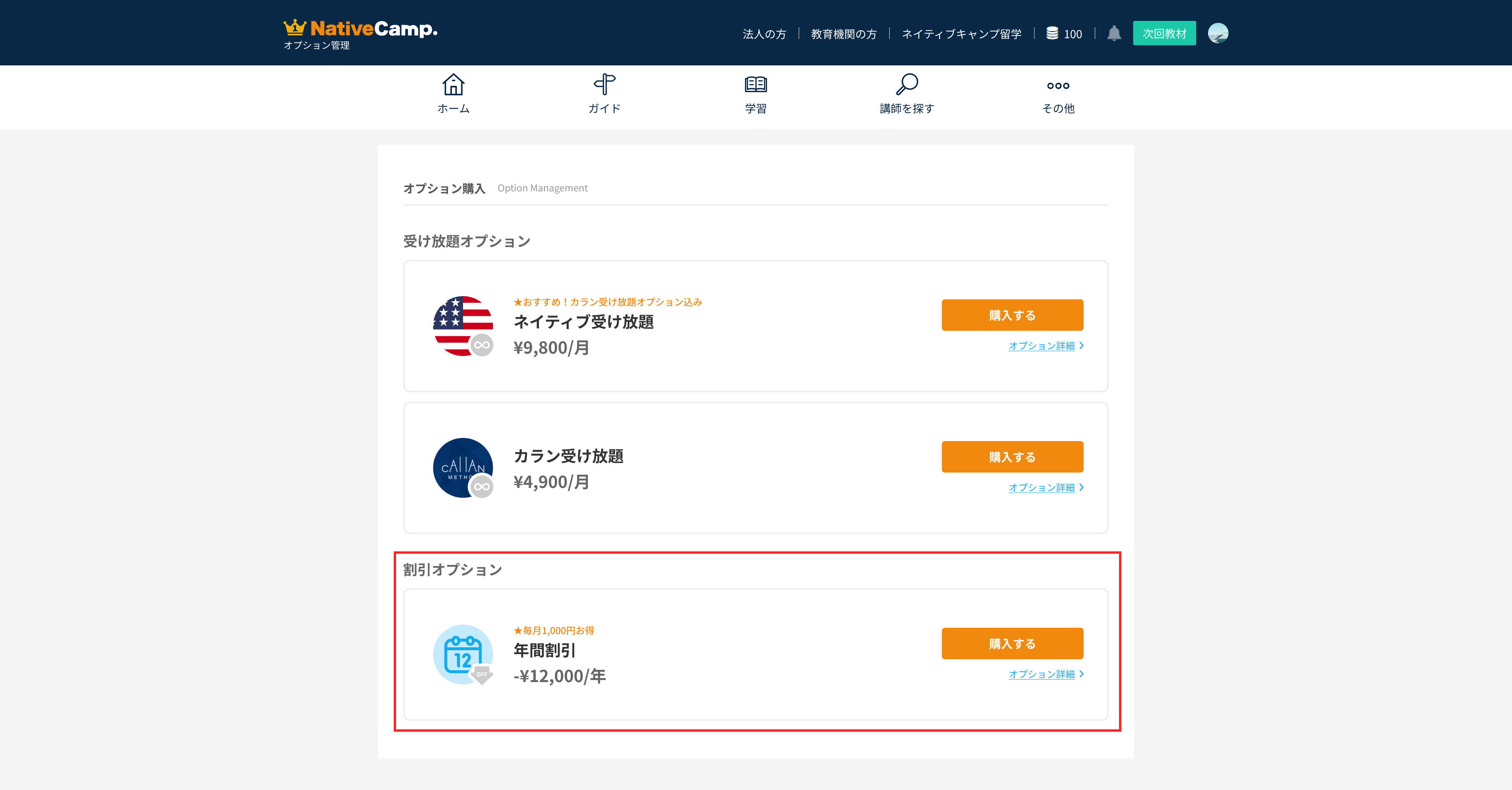1512x790 pixels.
Task: Click the ¥4,900/月 price
Action: pyautogui.click(x=551, y=482)
